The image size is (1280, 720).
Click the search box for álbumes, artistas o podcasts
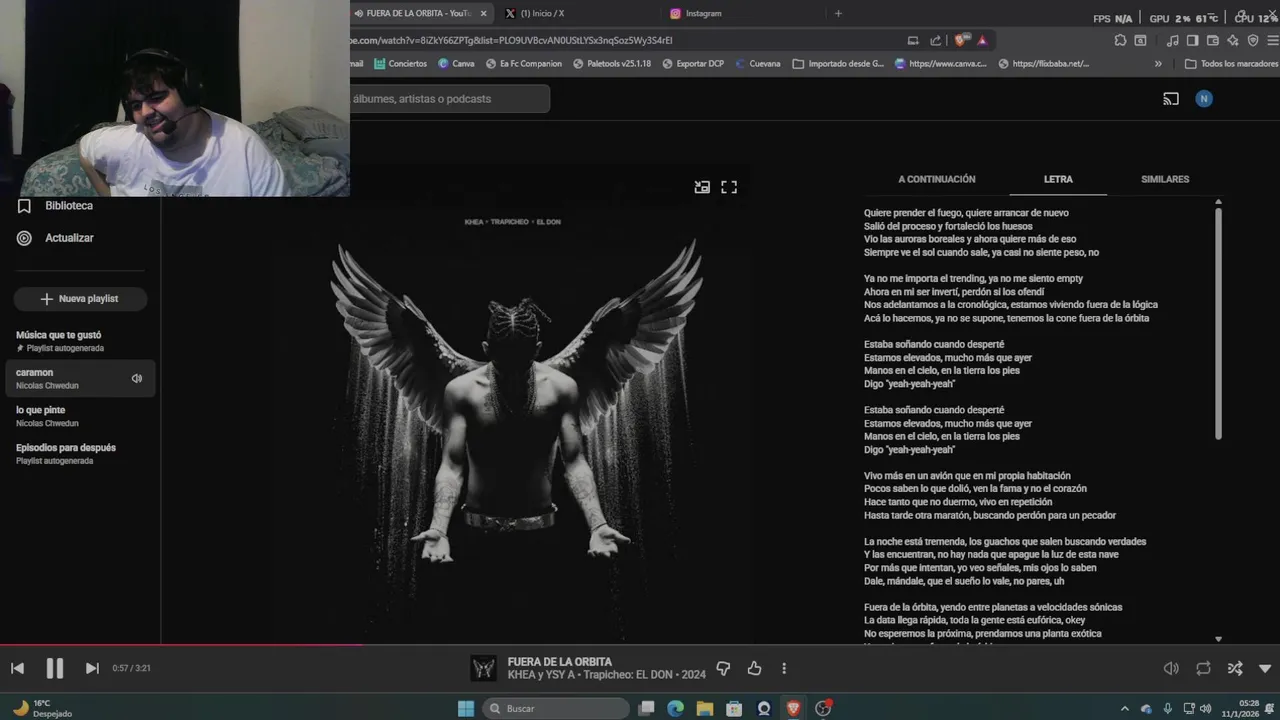(450, 99)
